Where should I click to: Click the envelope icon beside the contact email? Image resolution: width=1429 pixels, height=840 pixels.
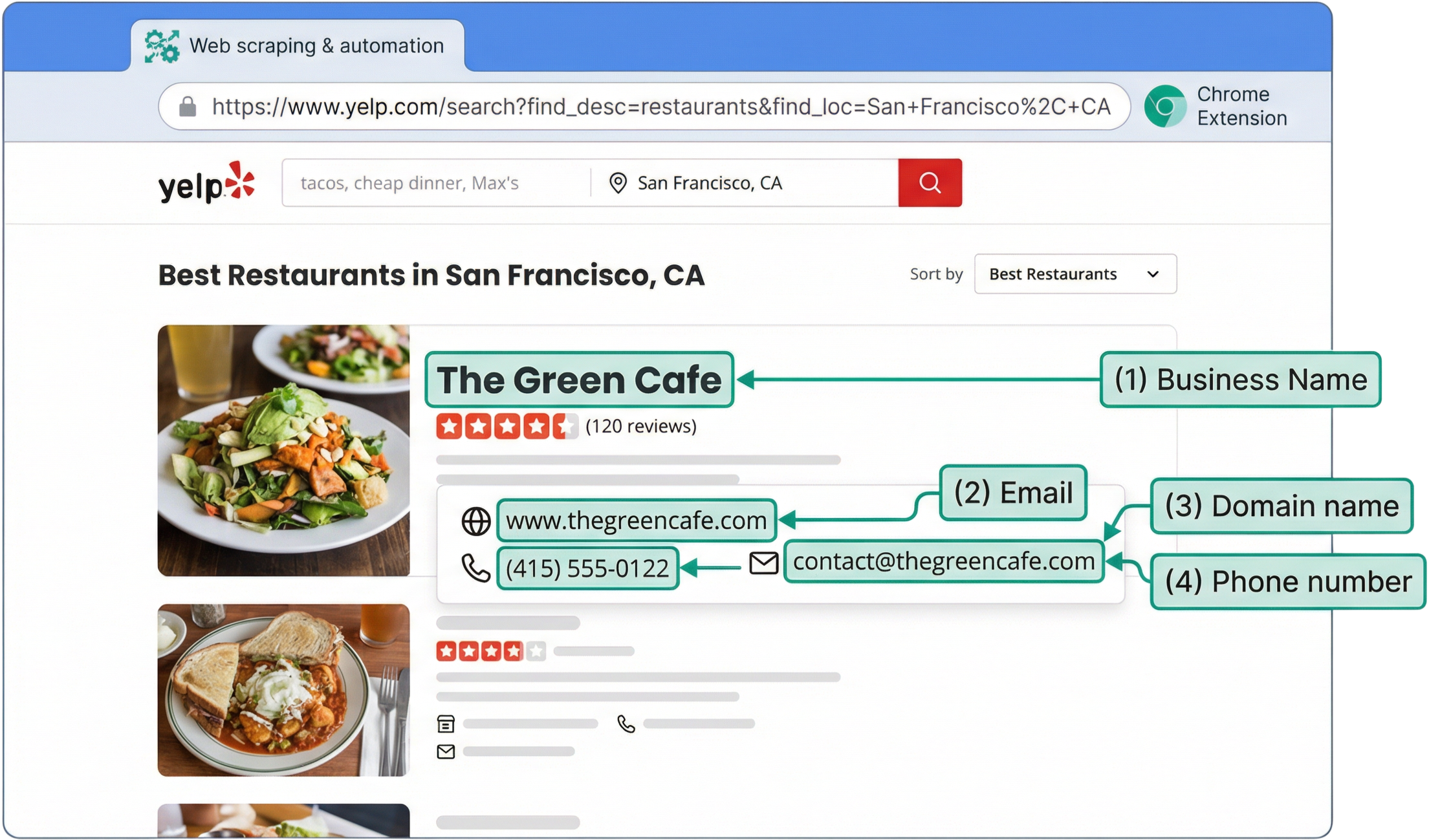point(763,563)
